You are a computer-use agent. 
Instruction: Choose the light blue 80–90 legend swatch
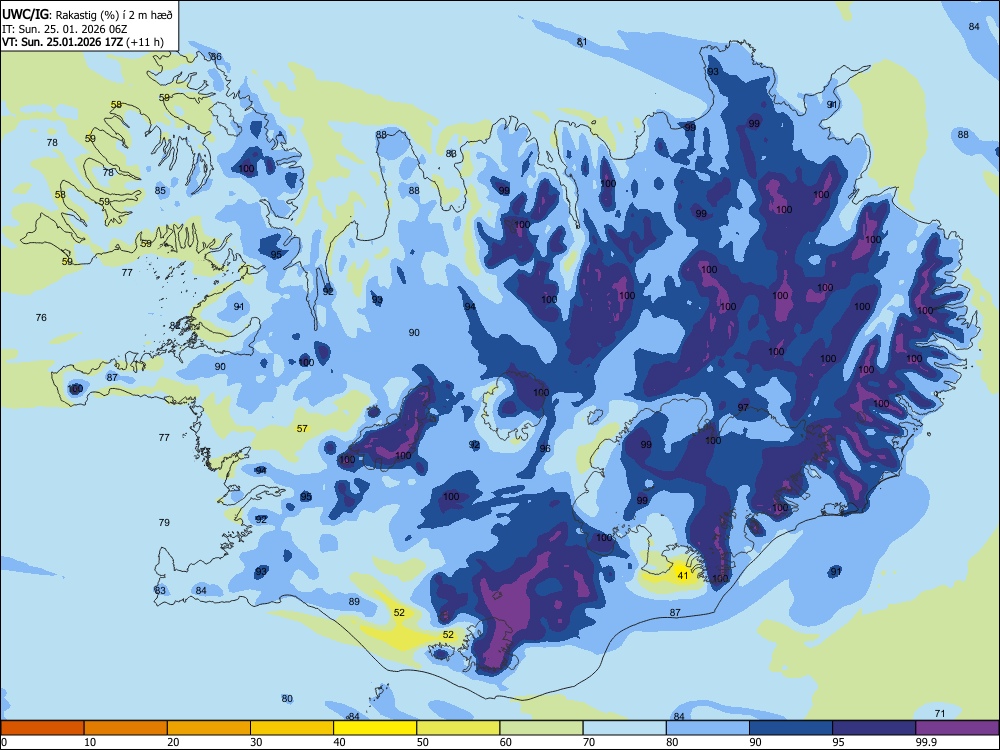coord(707,728)
